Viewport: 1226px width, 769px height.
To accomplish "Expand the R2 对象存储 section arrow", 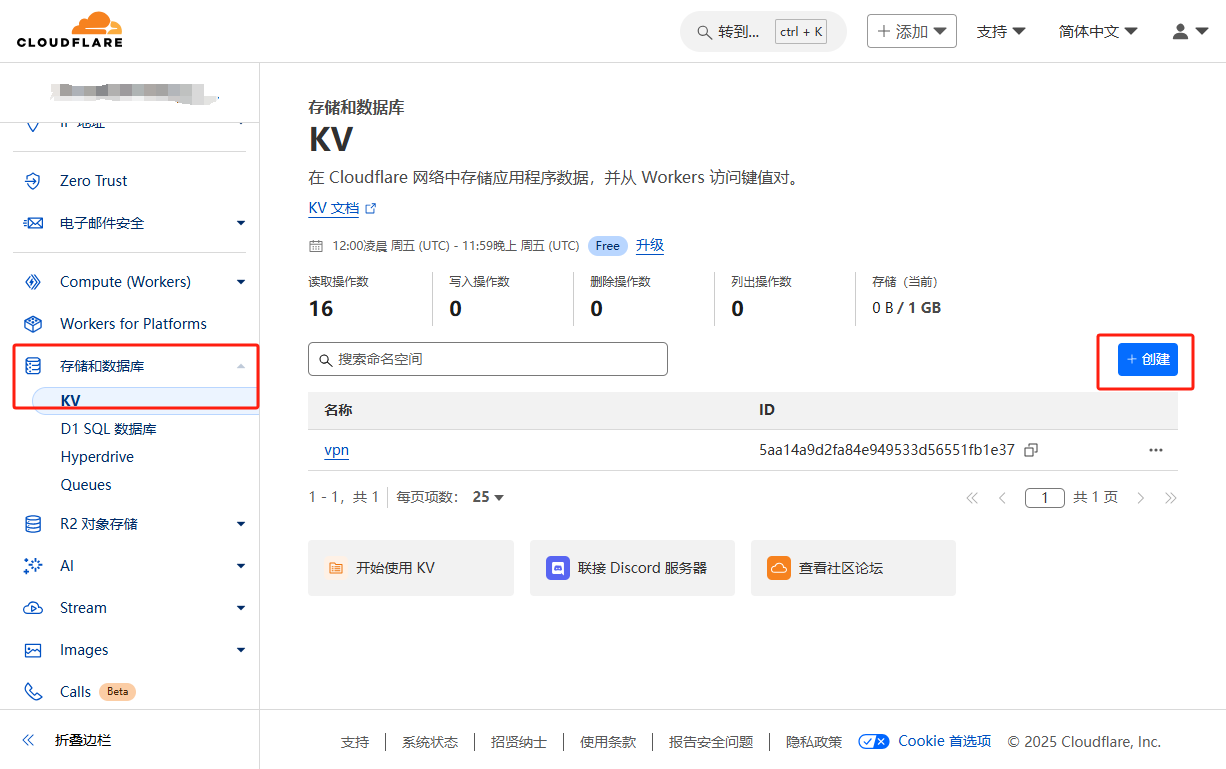I will click(241, 524).
